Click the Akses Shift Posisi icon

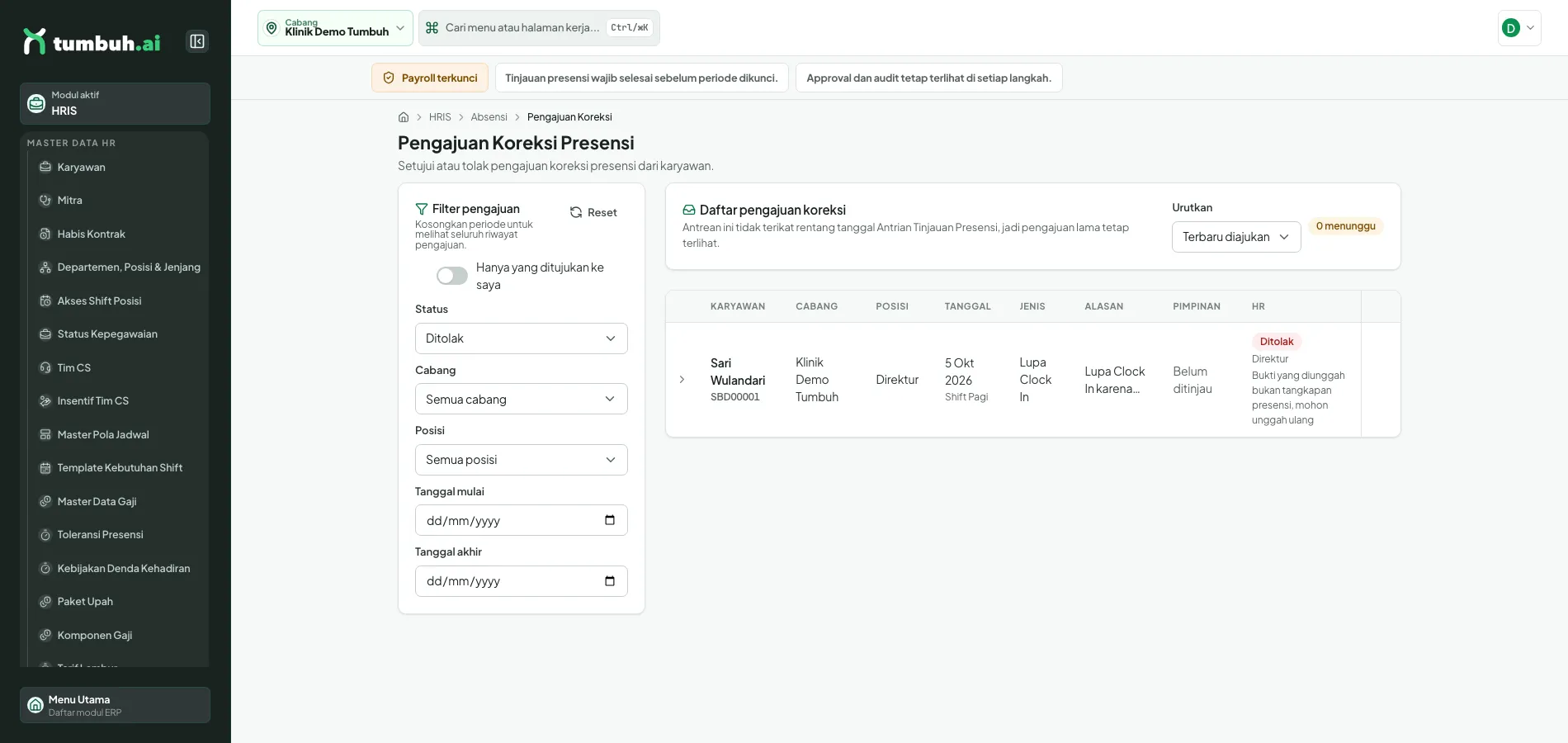tap(45, 301)
